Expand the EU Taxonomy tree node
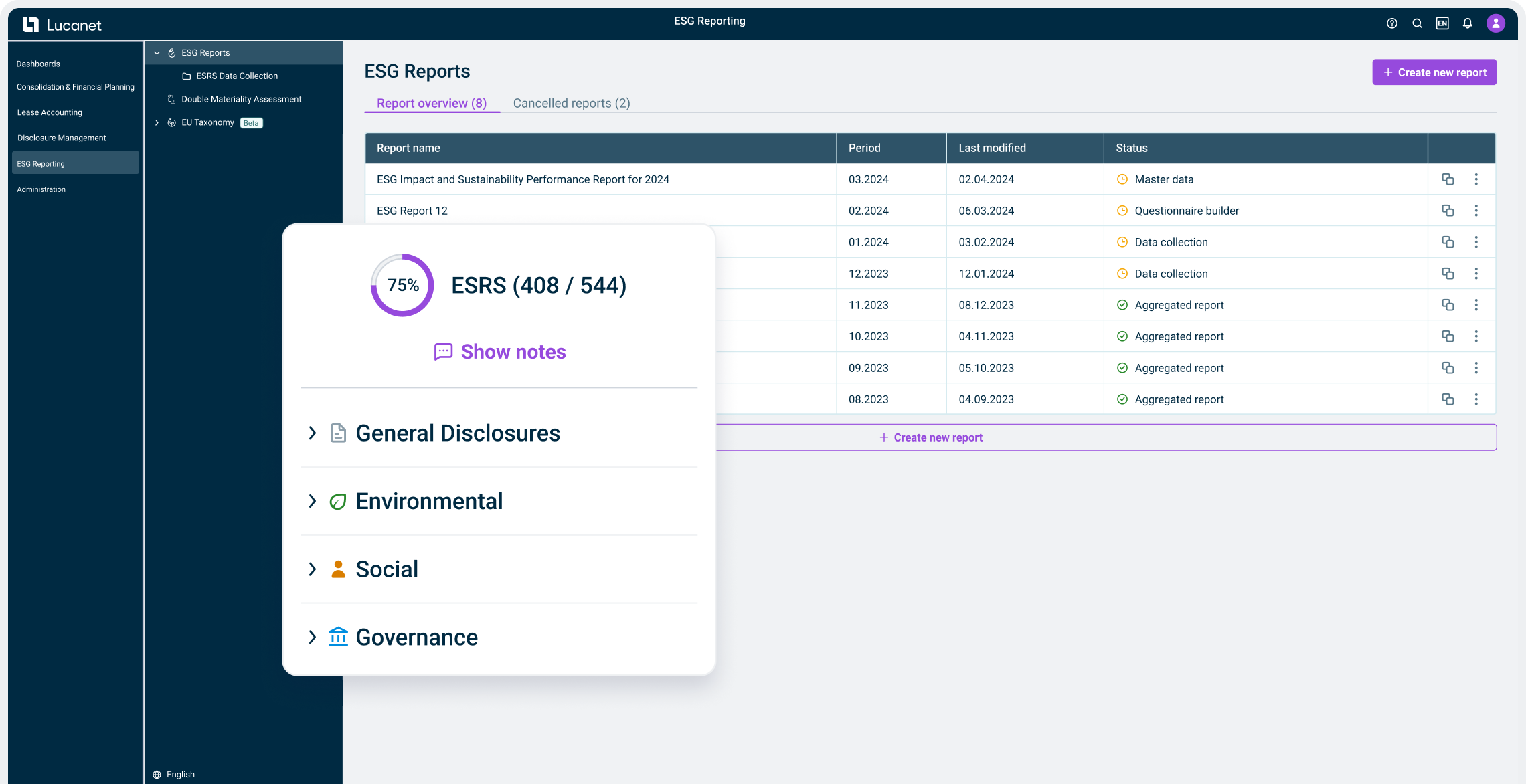The width and height of the screenshot is (1526, 784). [157, 123]
